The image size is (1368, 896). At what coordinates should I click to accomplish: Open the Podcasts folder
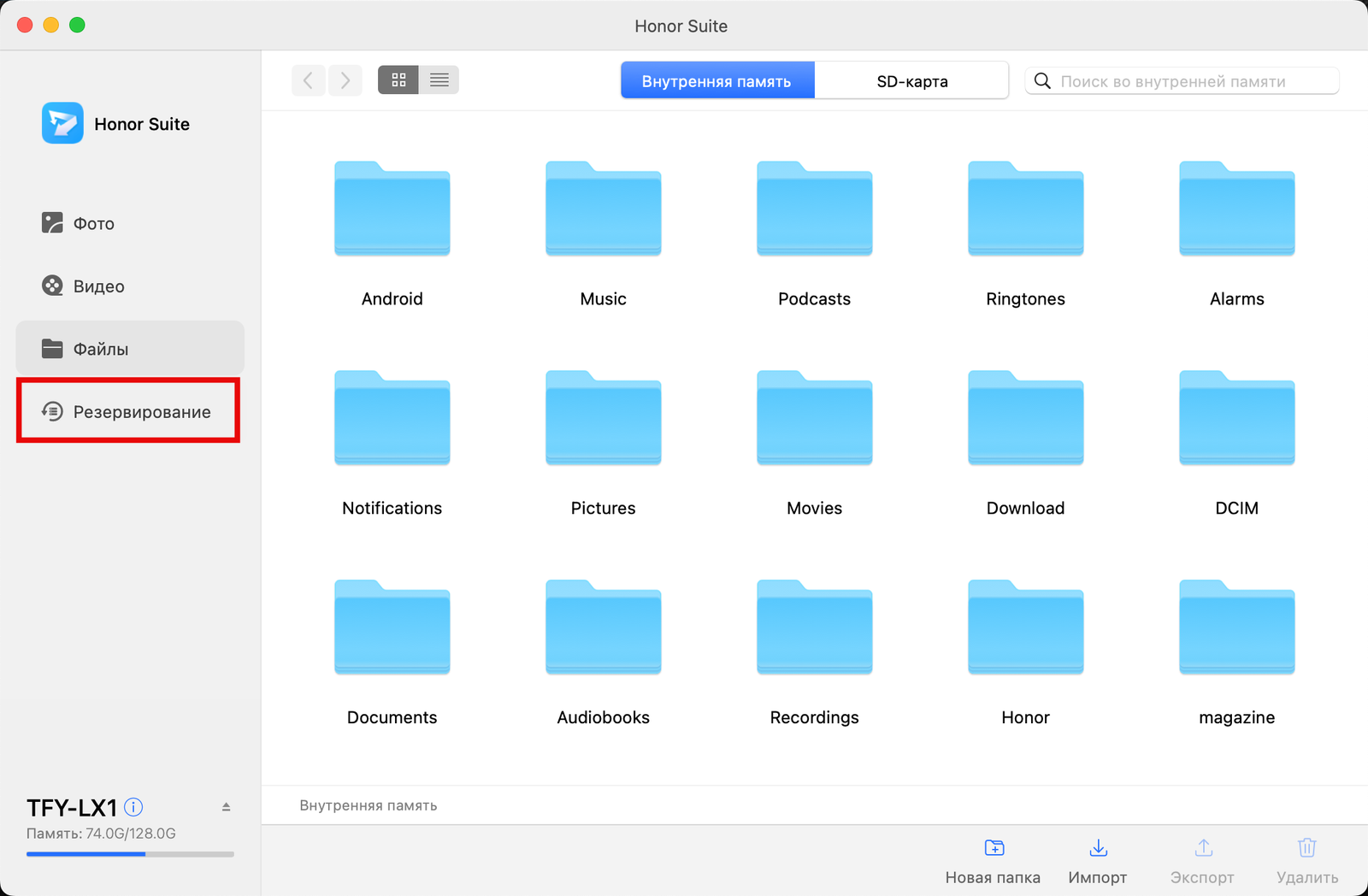pos(814,209)
